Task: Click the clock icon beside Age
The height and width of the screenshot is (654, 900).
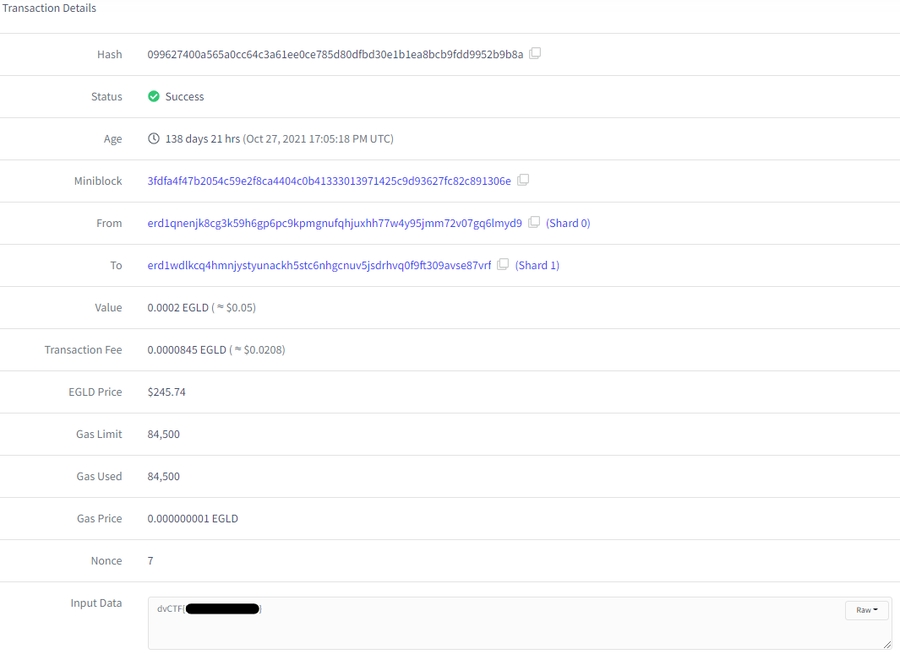Action: [154, 139]
